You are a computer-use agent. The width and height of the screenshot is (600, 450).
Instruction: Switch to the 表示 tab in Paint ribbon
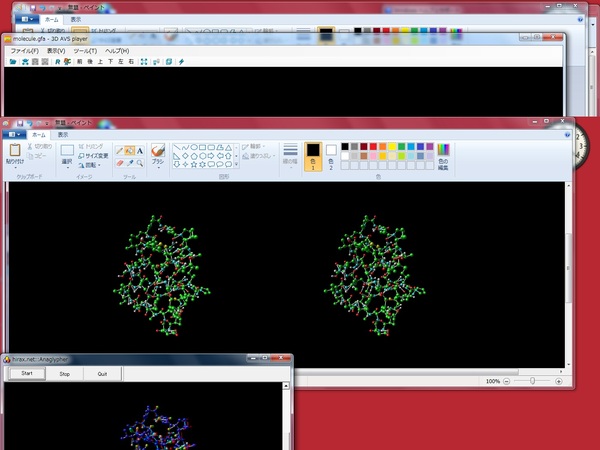click(63, 134)
